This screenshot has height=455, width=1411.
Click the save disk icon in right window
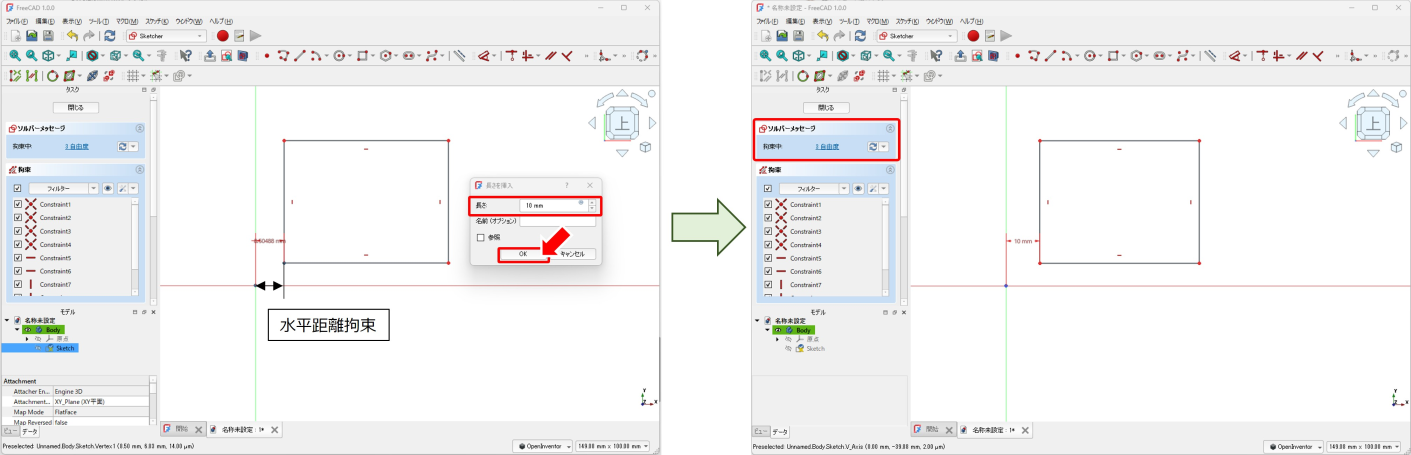(x=798, y=35)
